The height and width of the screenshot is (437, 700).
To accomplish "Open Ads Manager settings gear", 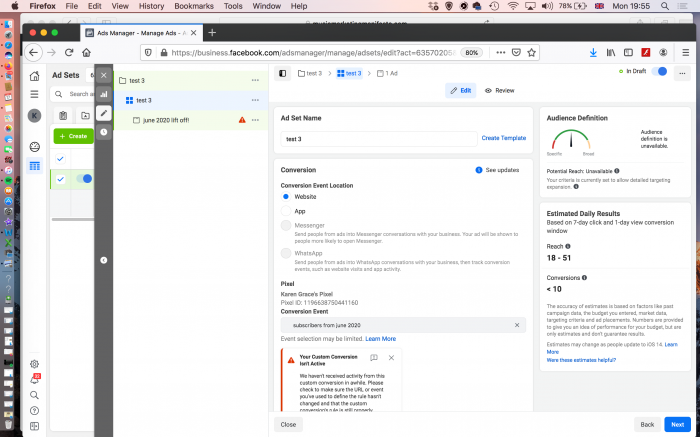I will [34, 364].
